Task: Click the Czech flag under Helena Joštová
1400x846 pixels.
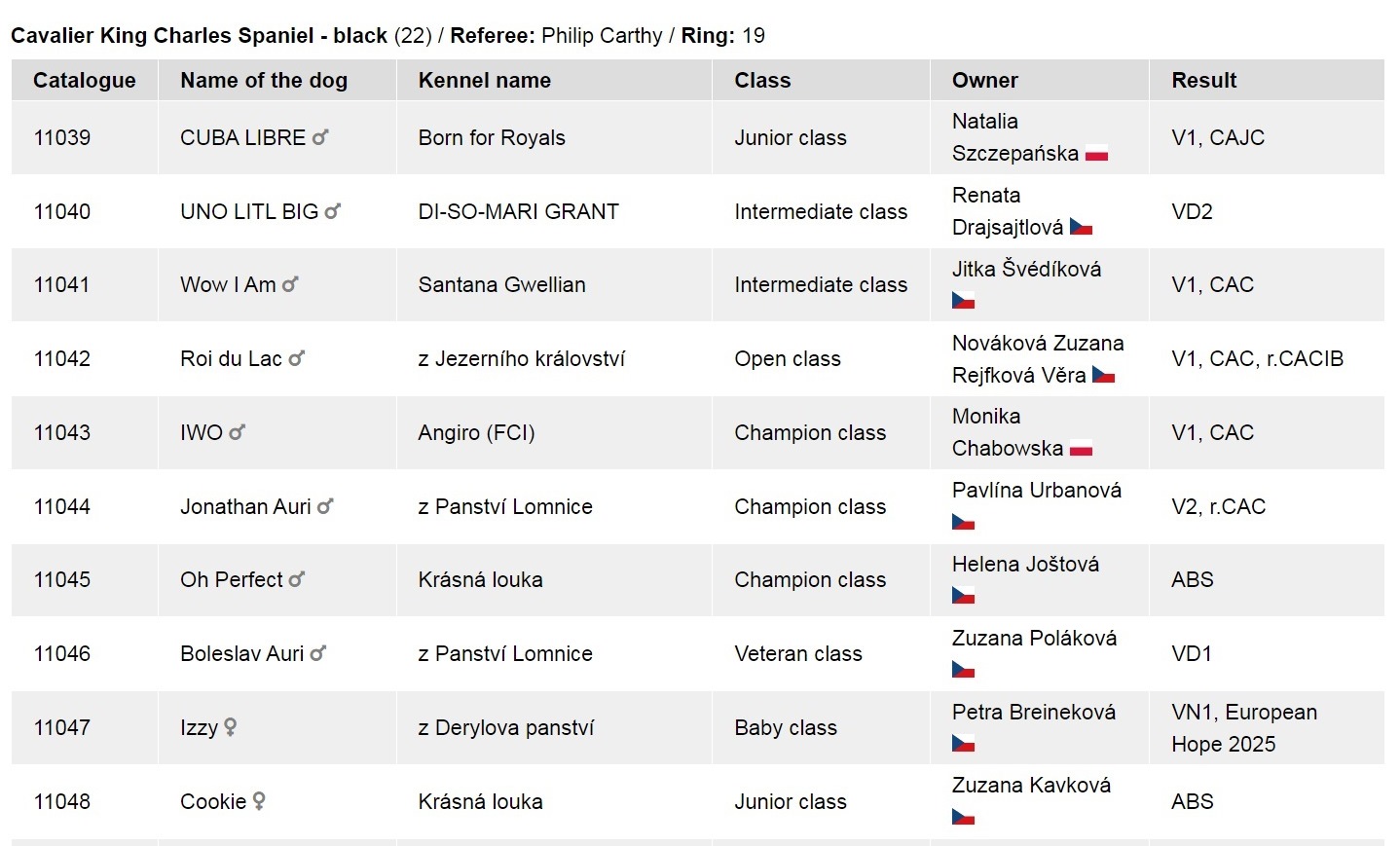Action: pyautogui.click(x=963, y=596)
